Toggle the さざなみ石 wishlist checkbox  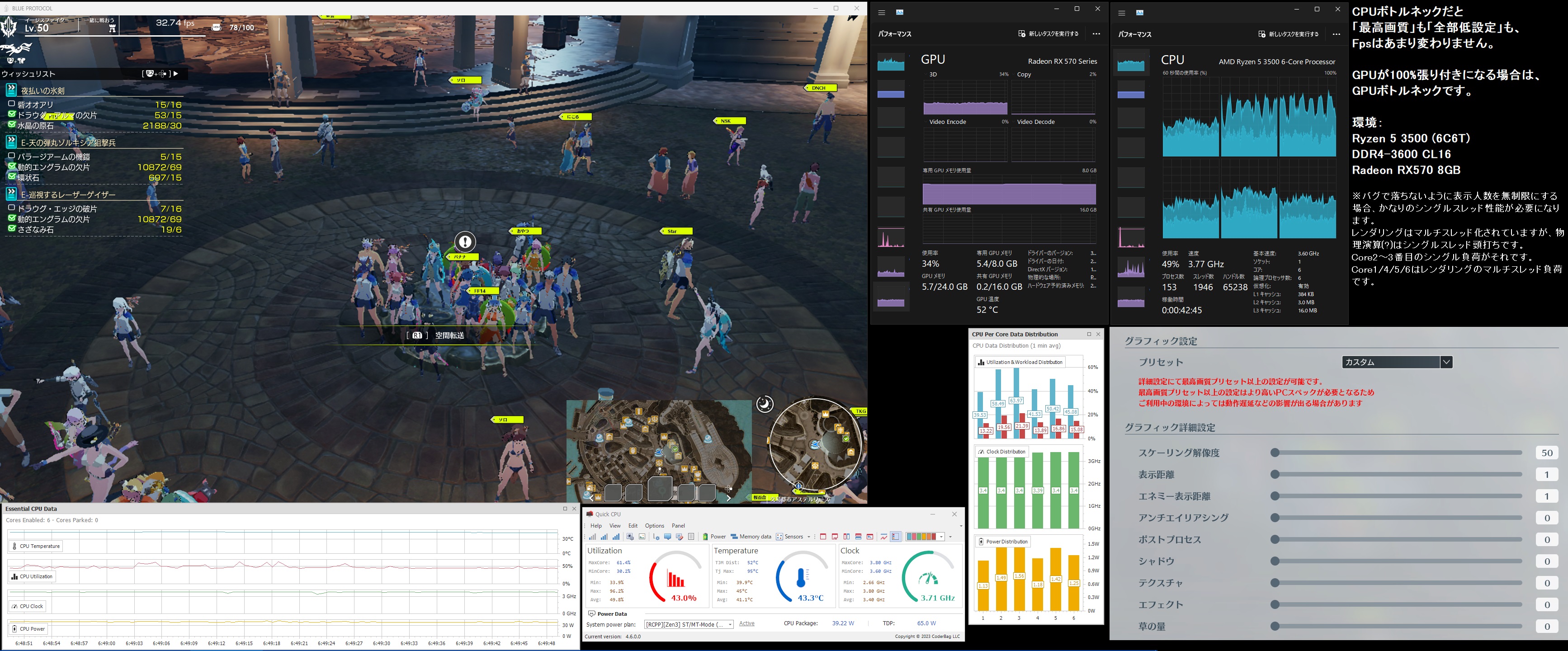click(12, 229)
